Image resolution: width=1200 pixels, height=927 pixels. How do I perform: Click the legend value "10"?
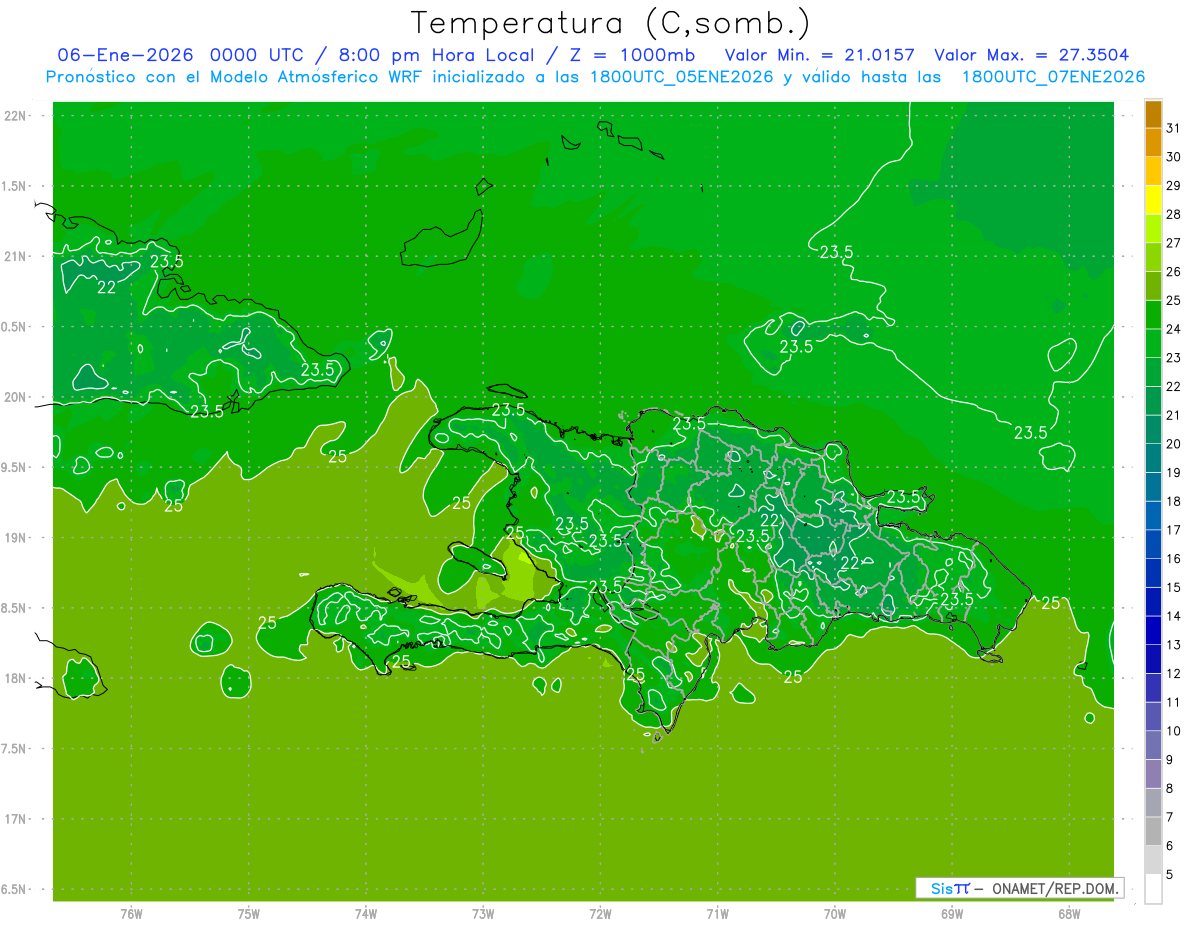point(1174,731)
